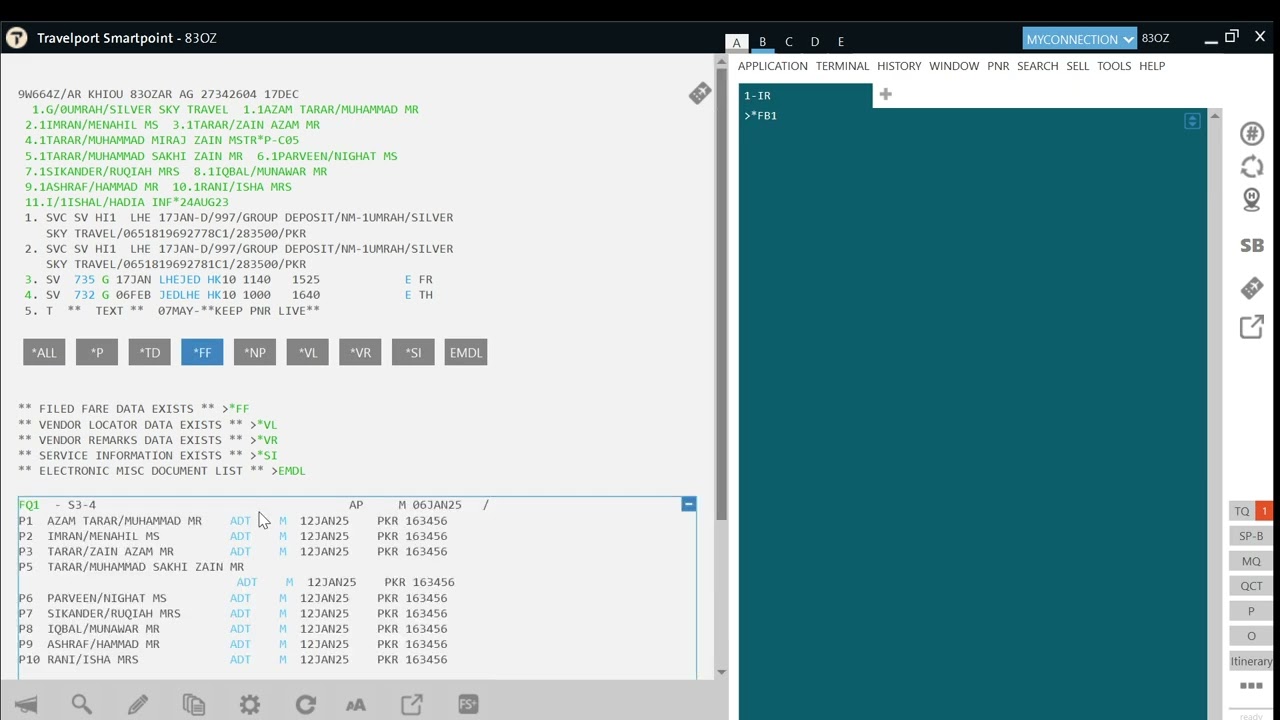Click the EMDL button

[466, 352]
